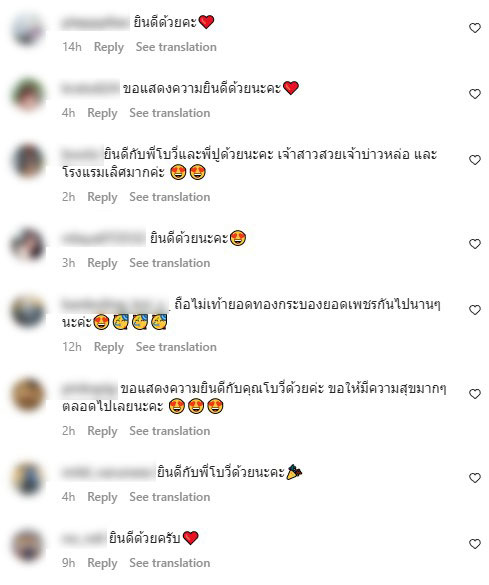
Task: See translation of the 12h comment
Action: 176,347
